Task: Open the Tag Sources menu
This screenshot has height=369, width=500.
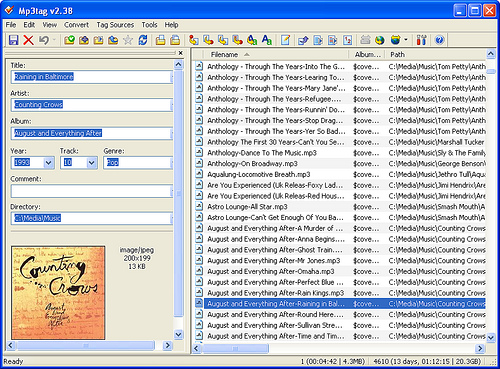Action: 115,25
